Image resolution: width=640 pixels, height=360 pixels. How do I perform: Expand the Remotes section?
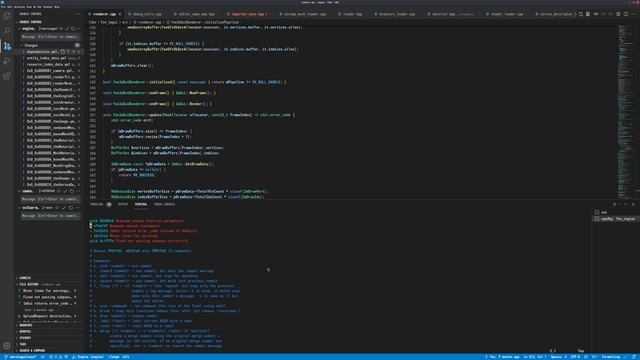[25, 331]
